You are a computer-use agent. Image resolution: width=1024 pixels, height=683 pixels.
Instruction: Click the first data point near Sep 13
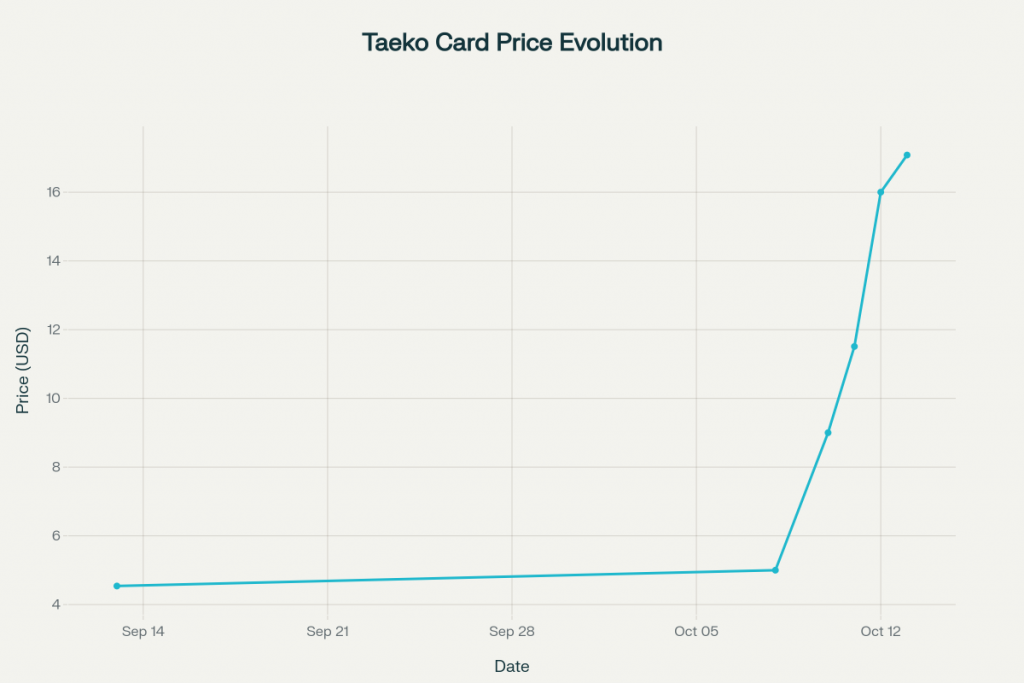(x=117, y=586)
